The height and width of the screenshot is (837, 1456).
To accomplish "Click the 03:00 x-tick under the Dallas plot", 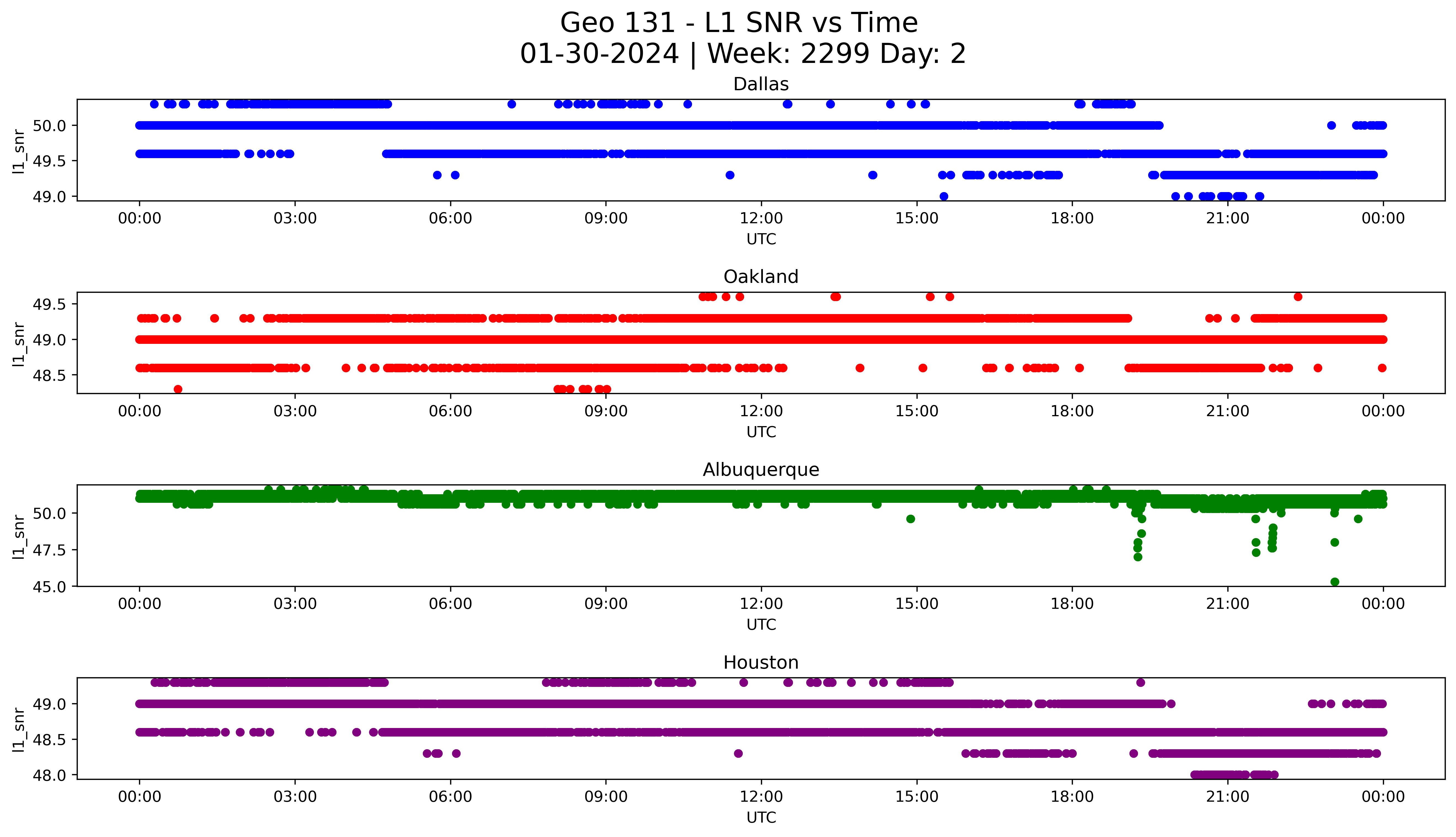I will click(x=295, y=219).
